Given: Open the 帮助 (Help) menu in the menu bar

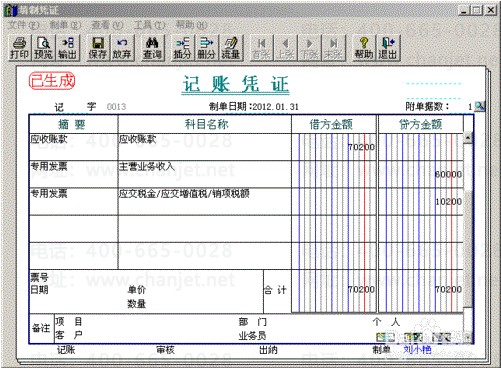Looking at the screenshot, I should [191, 25].
